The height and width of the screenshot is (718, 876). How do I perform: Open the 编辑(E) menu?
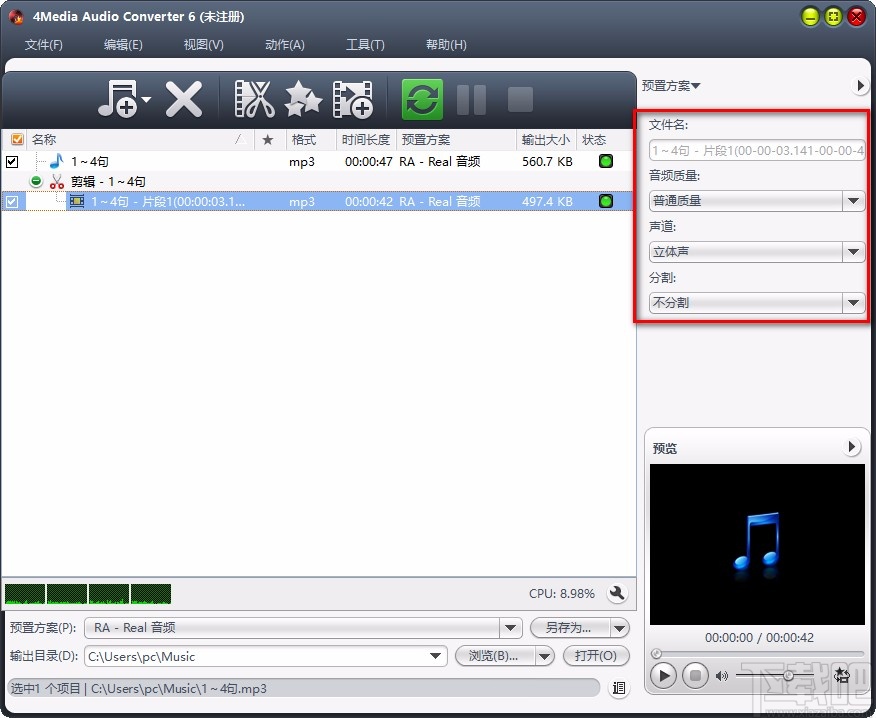123,44
